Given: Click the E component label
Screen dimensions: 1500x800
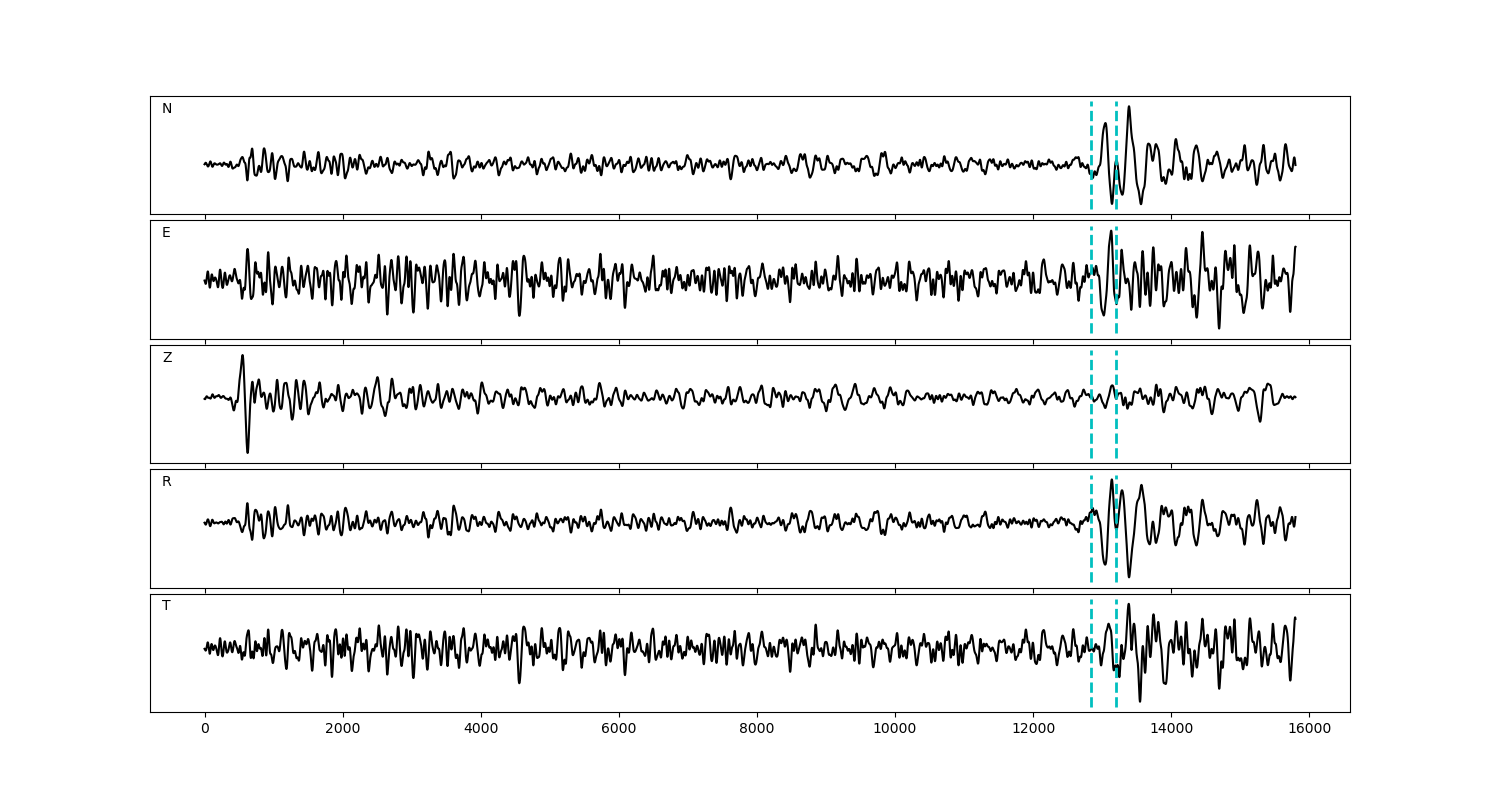Looking at the screenshot, I should 166,233.
